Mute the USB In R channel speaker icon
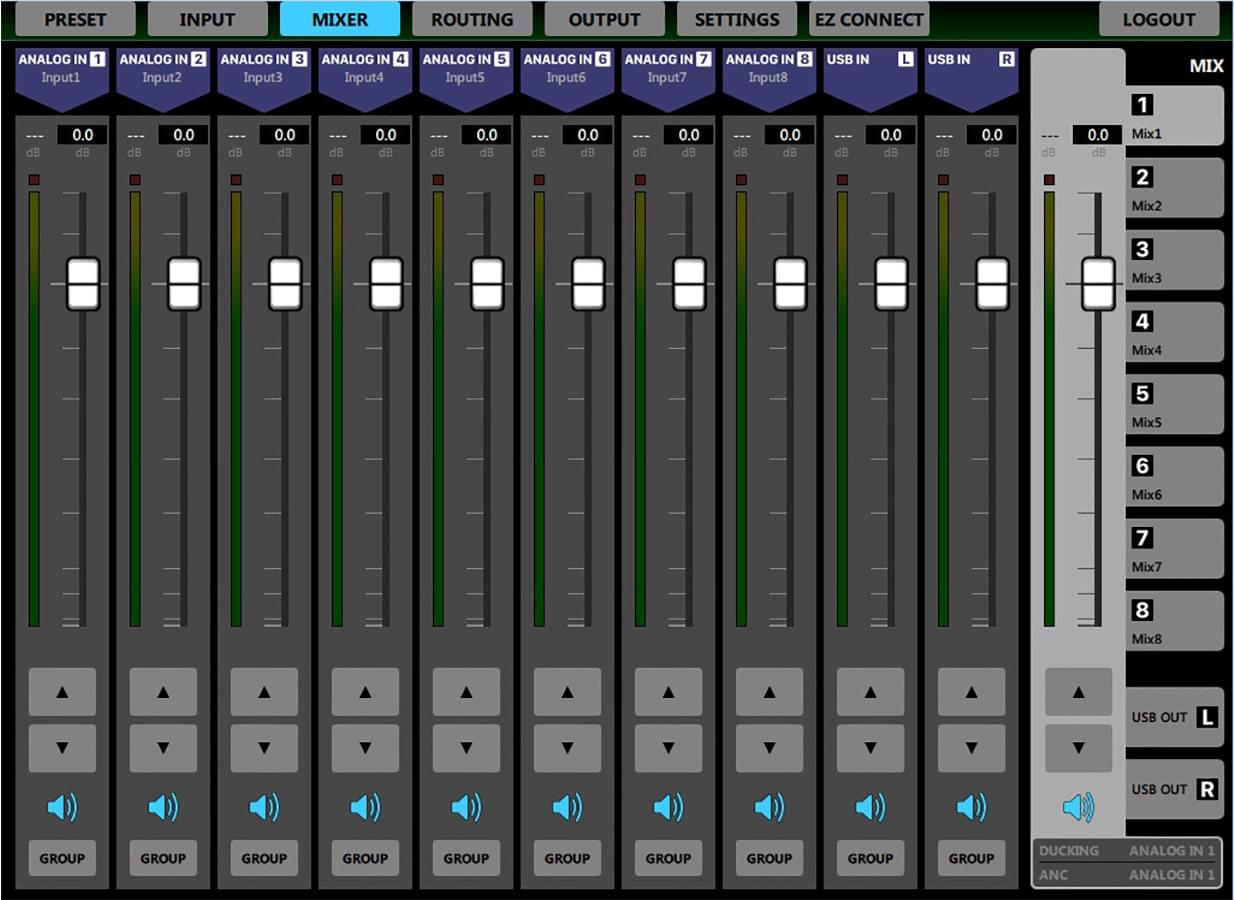The image size is (1234, 900). tap(971, 807)
